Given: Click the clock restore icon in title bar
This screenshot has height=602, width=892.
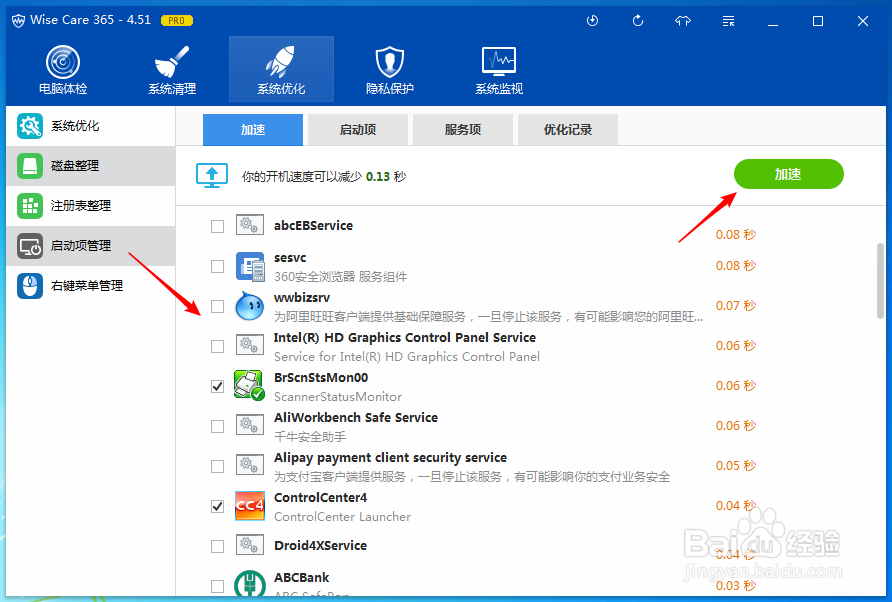Looking at the screenshot, I should [592, 21].
